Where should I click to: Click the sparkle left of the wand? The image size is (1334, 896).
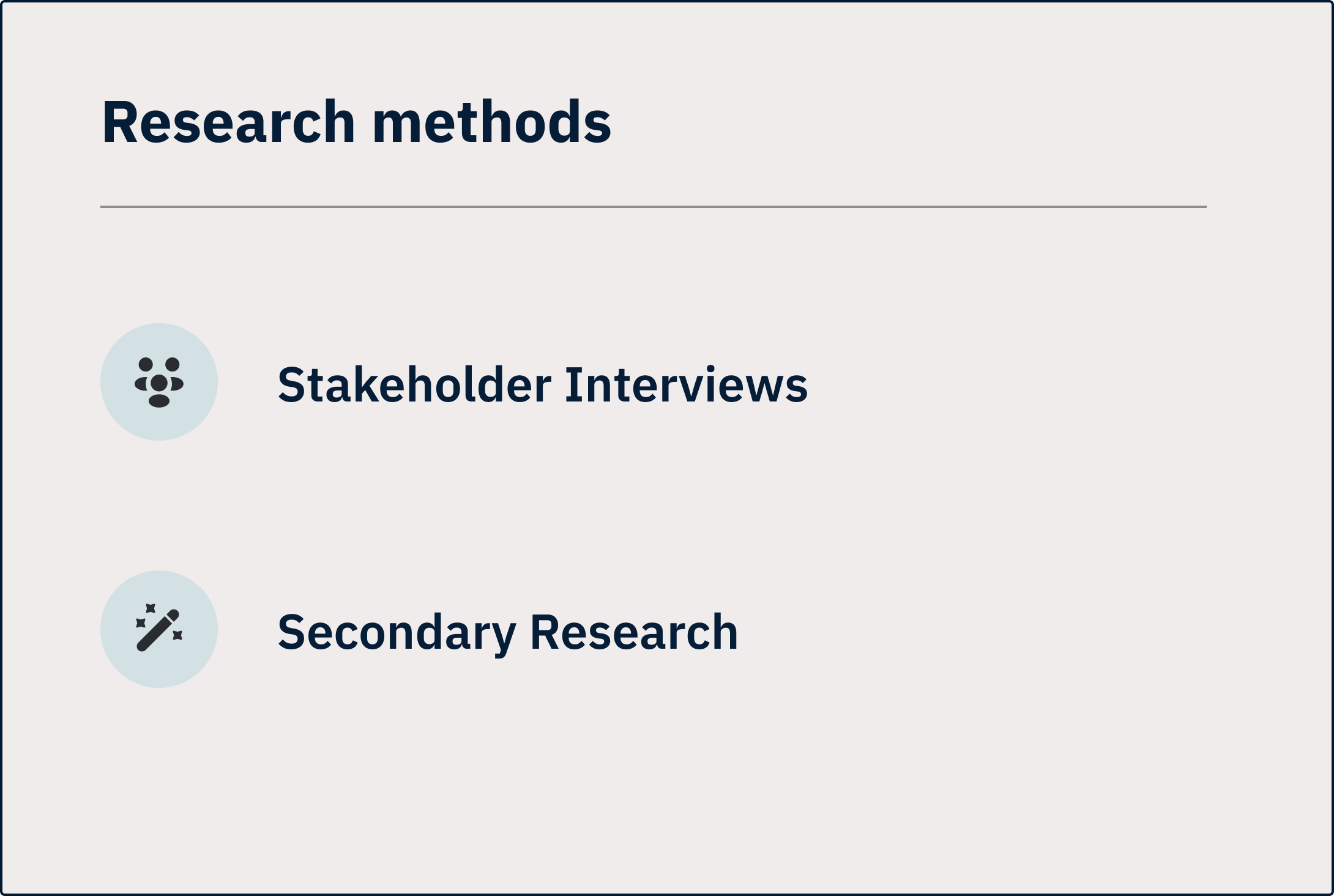141,622
